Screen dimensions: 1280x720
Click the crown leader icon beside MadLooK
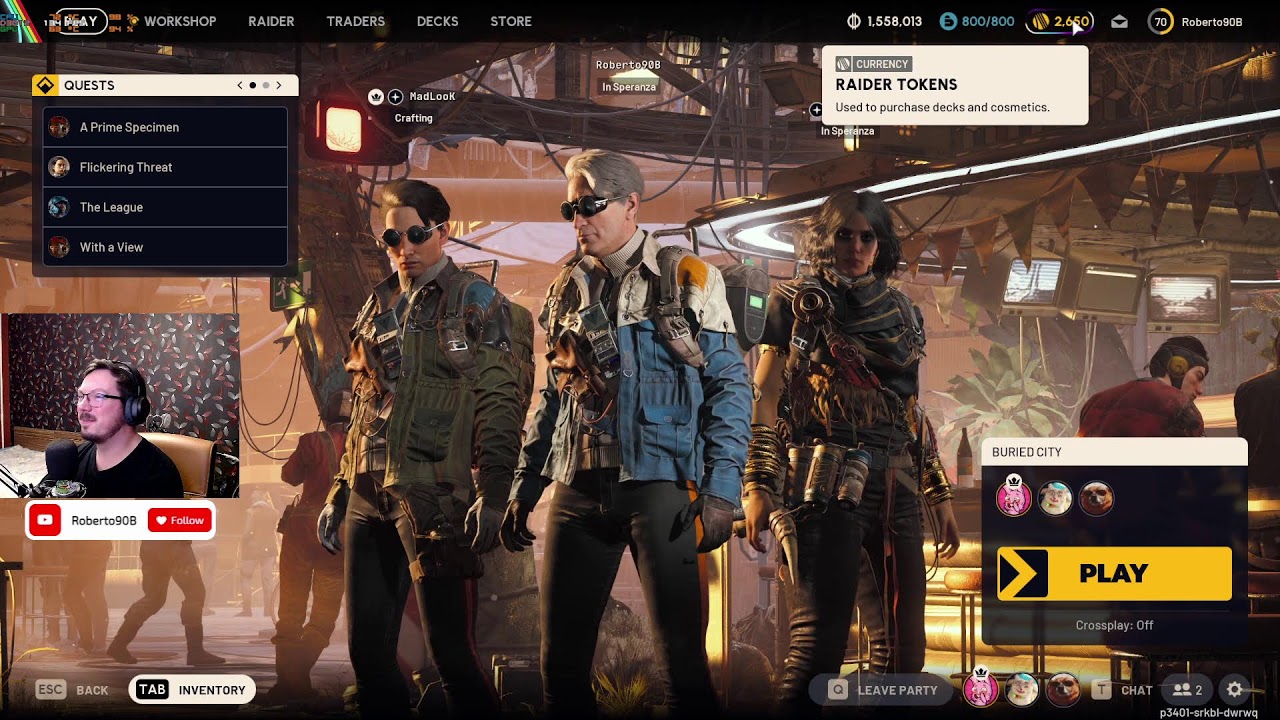click(376, 97)
